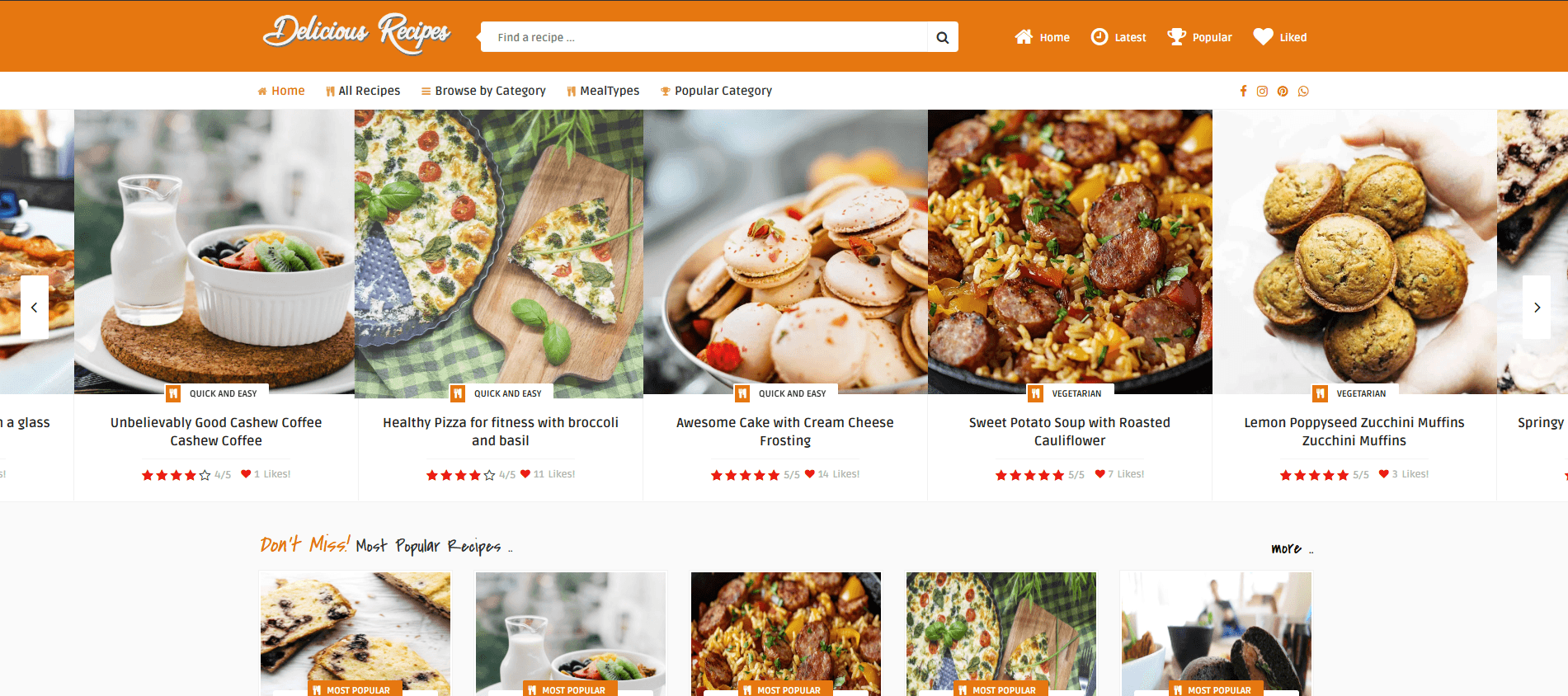The width and height of the screenshot is (1568, 696).
Task: Click the search magnifier button
Action: (943, 37)
